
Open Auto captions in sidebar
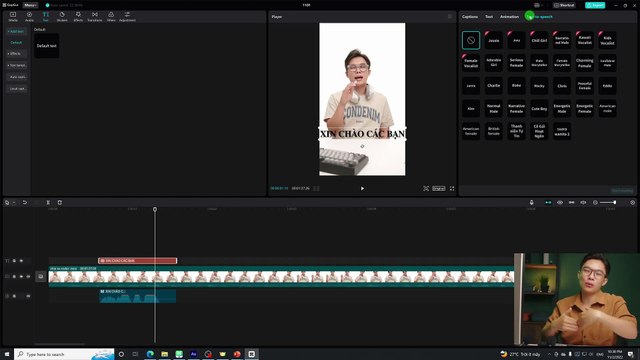18,77
